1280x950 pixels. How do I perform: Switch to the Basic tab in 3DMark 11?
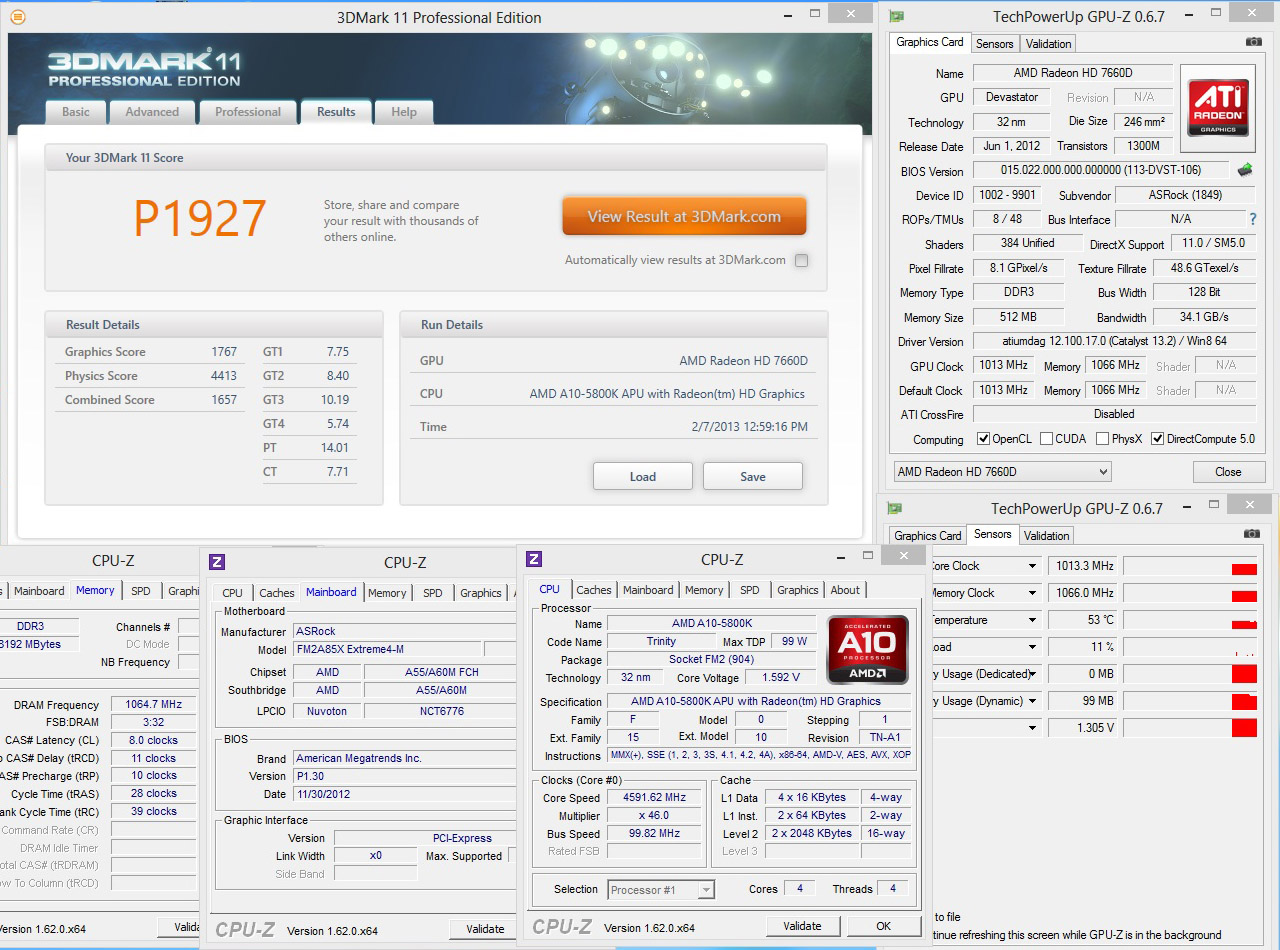coord(76,112)
